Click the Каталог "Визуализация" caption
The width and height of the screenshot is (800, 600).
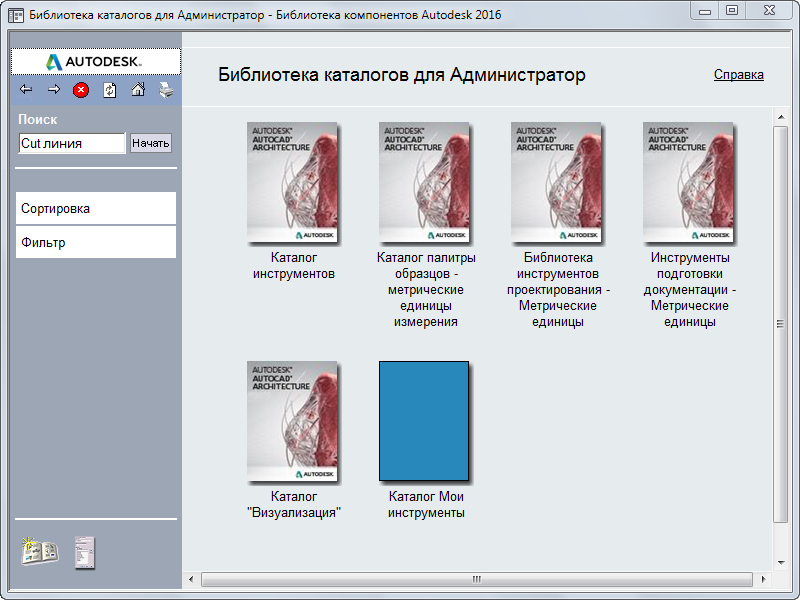[294, 505]
